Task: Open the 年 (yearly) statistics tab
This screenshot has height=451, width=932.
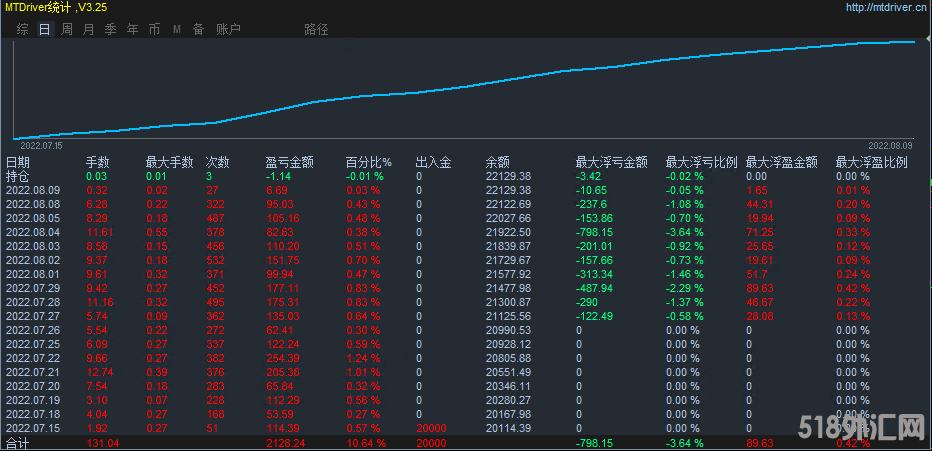Action: 132,29
